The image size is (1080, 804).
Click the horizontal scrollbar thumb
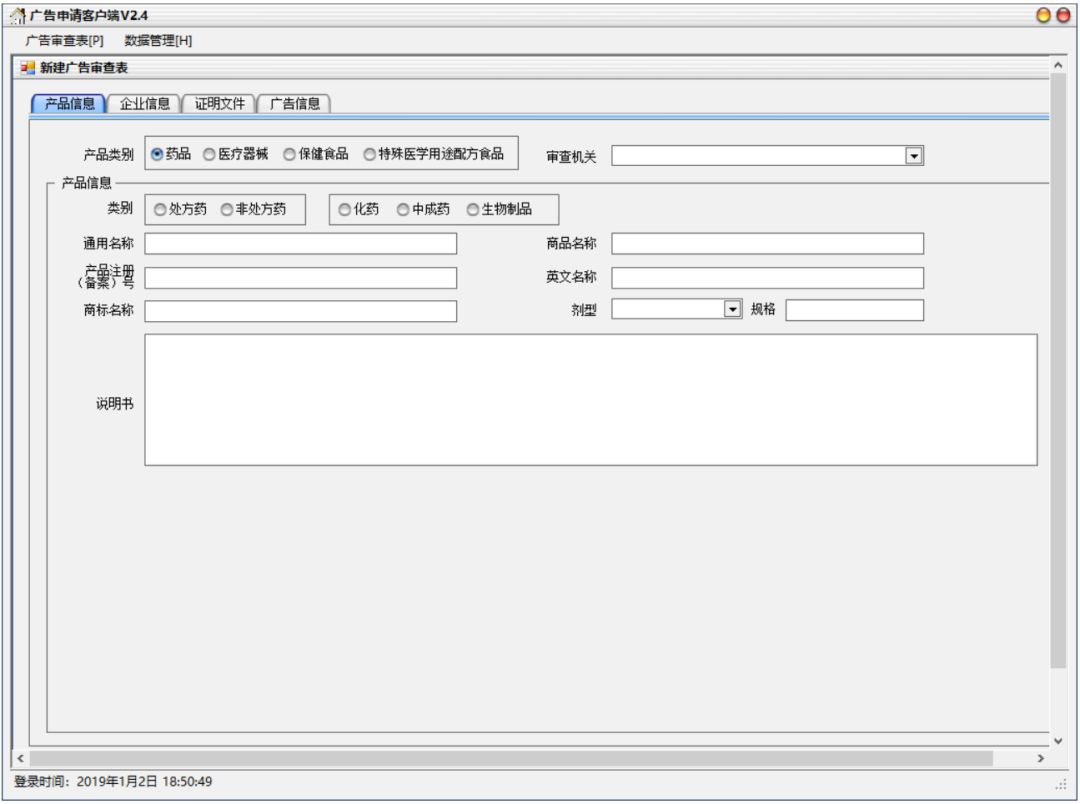point(511,759)
